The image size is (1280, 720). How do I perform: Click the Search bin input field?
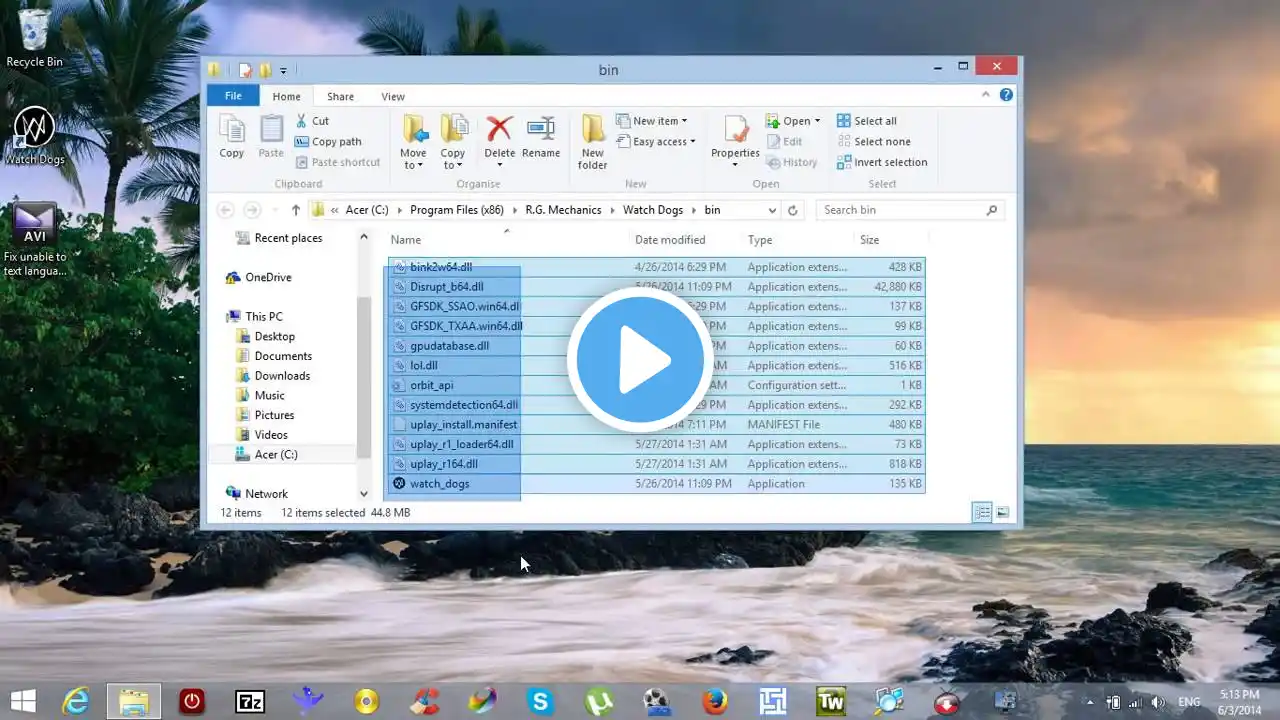[900, 210]
